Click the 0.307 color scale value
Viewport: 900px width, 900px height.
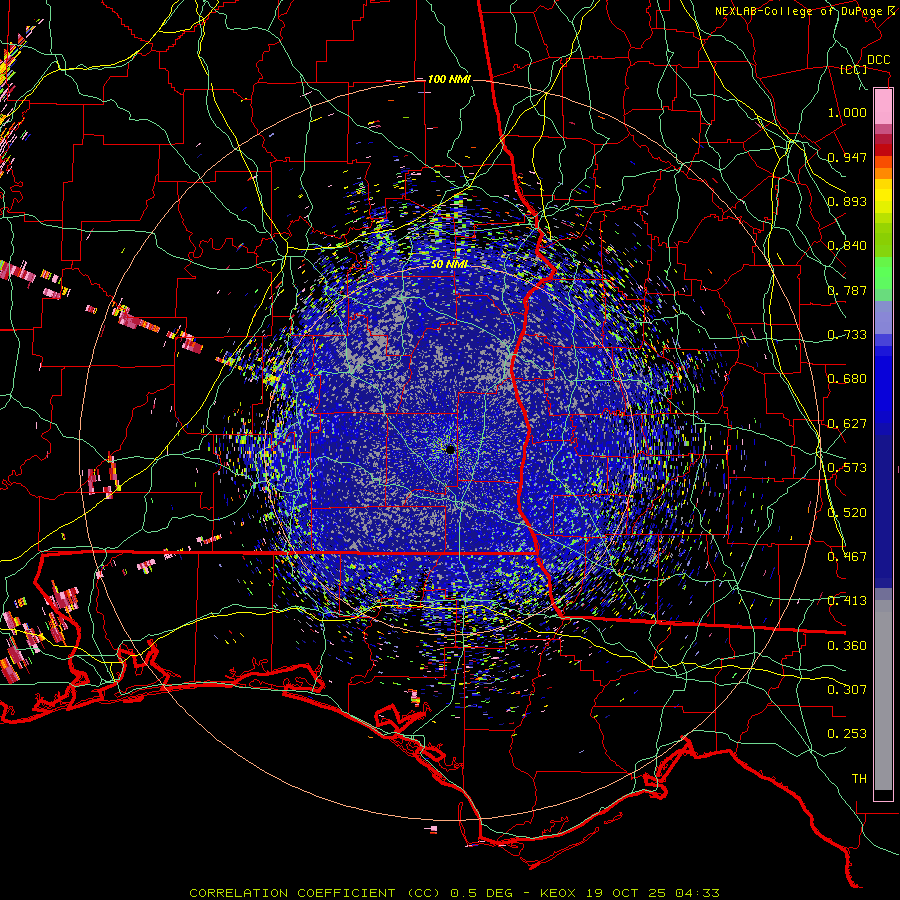click(x=847, y=690)
